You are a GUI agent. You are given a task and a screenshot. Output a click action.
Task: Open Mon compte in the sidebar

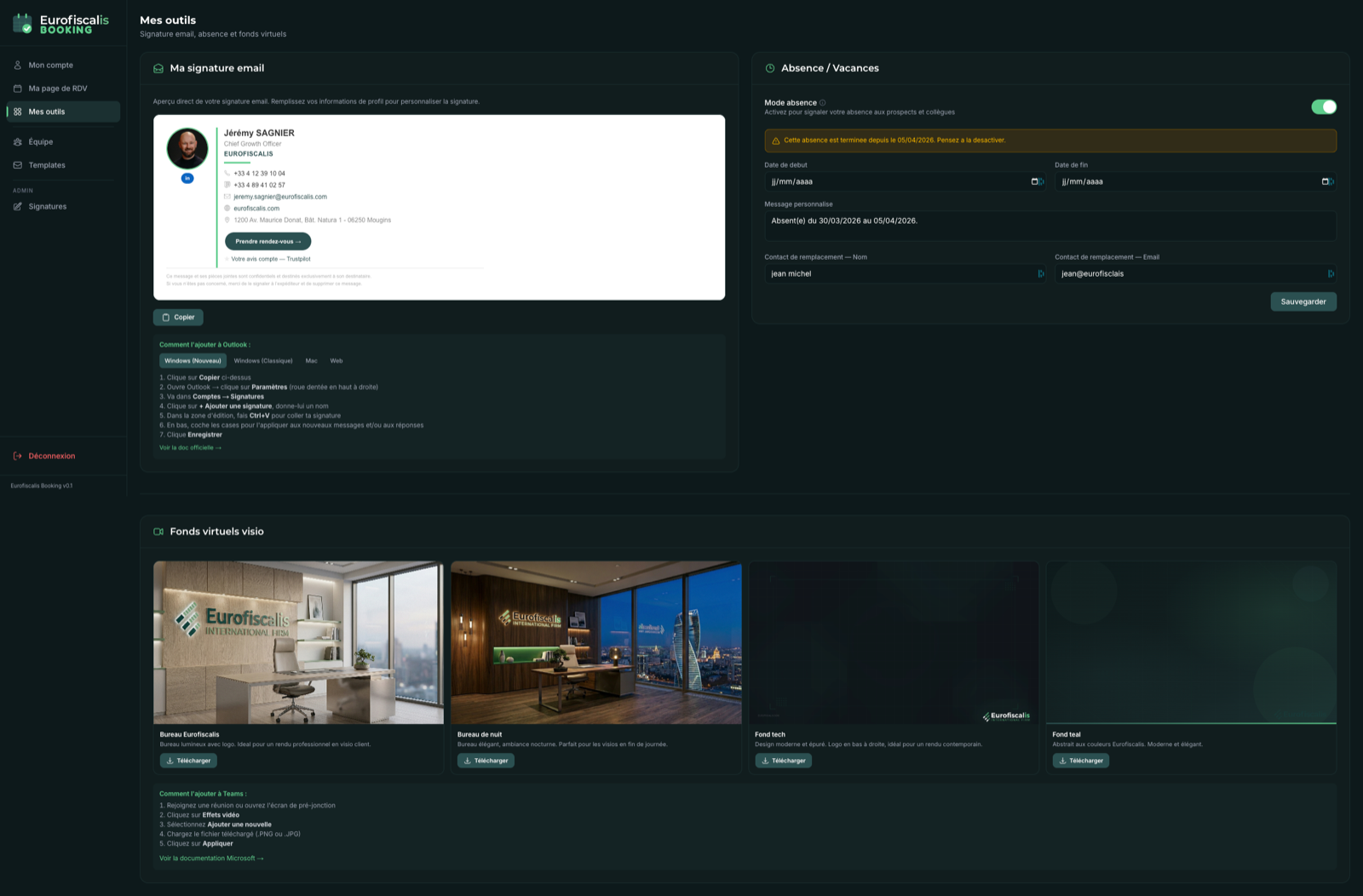50,66
